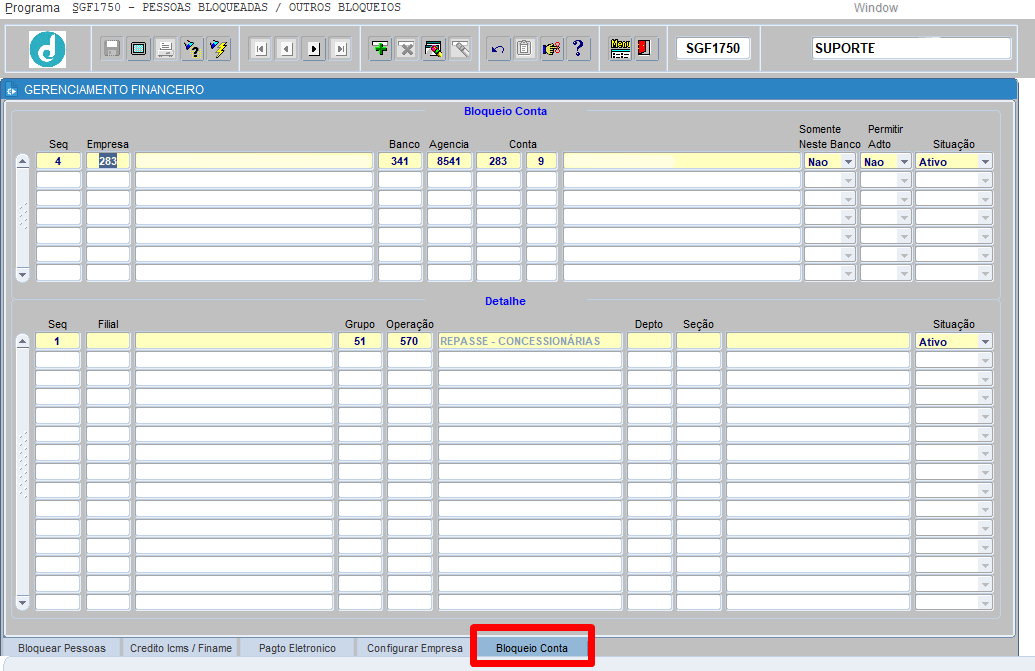
Task: Select the Pagto Eletronico tab
Action: (x=297, y=648)
